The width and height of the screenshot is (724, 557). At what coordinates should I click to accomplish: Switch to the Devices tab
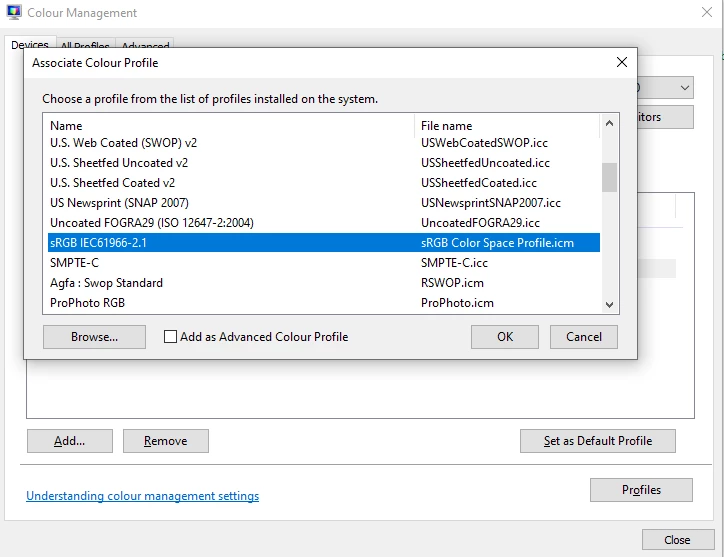[30, 45]
